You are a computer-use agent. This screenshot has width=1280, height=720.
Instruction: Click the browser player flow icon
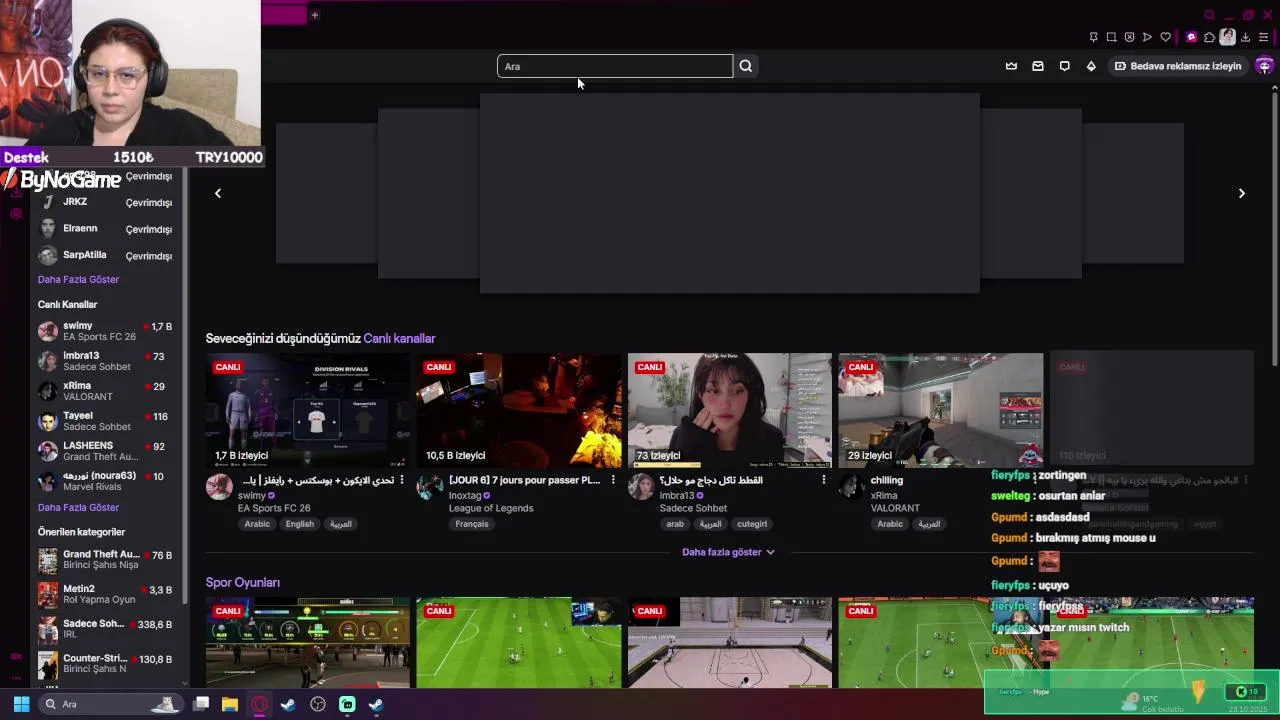tap(1147, 37)
